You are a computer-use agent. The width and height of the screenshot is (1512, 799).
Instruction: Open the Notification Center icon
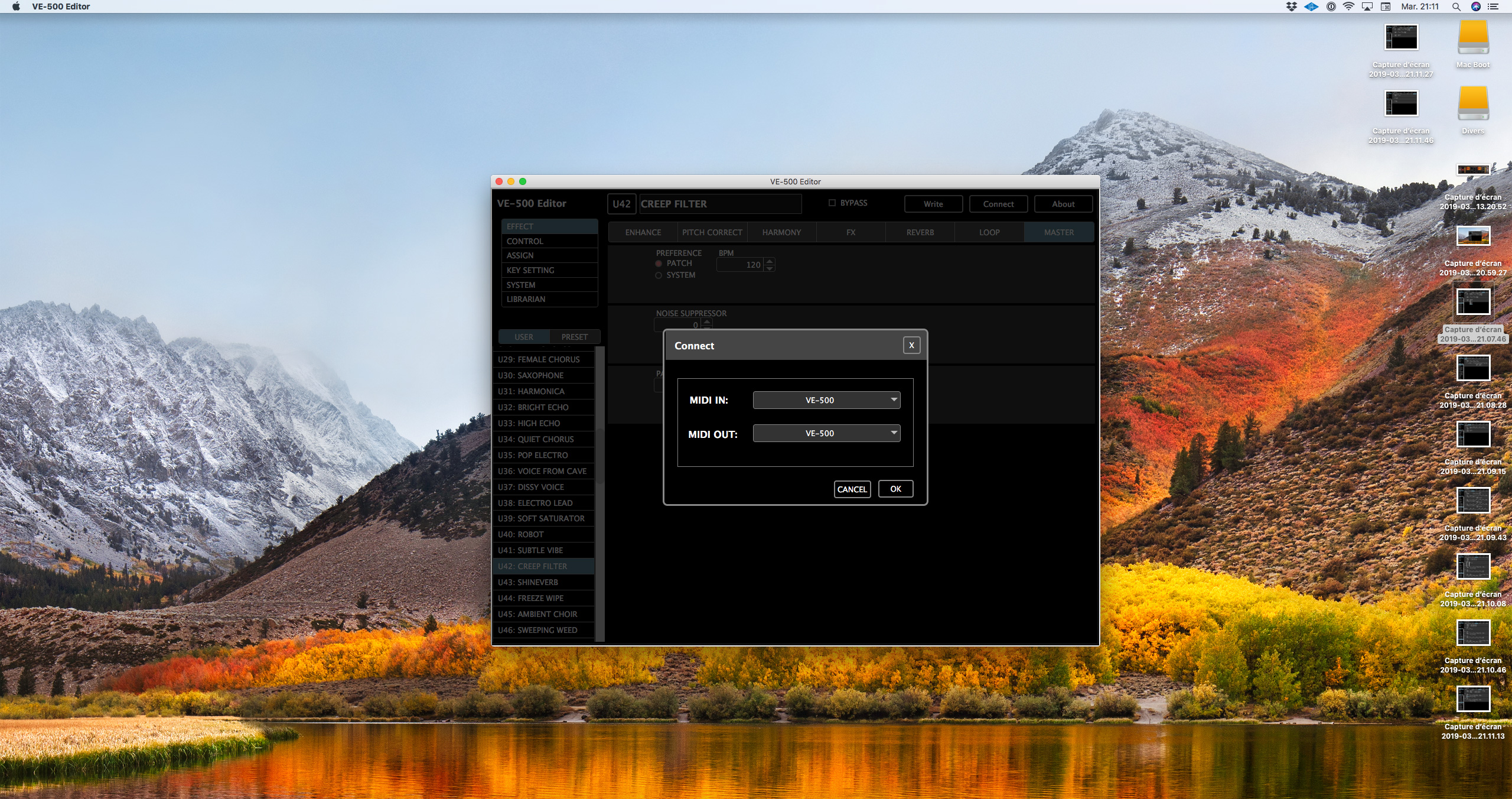click(1494, 7)
